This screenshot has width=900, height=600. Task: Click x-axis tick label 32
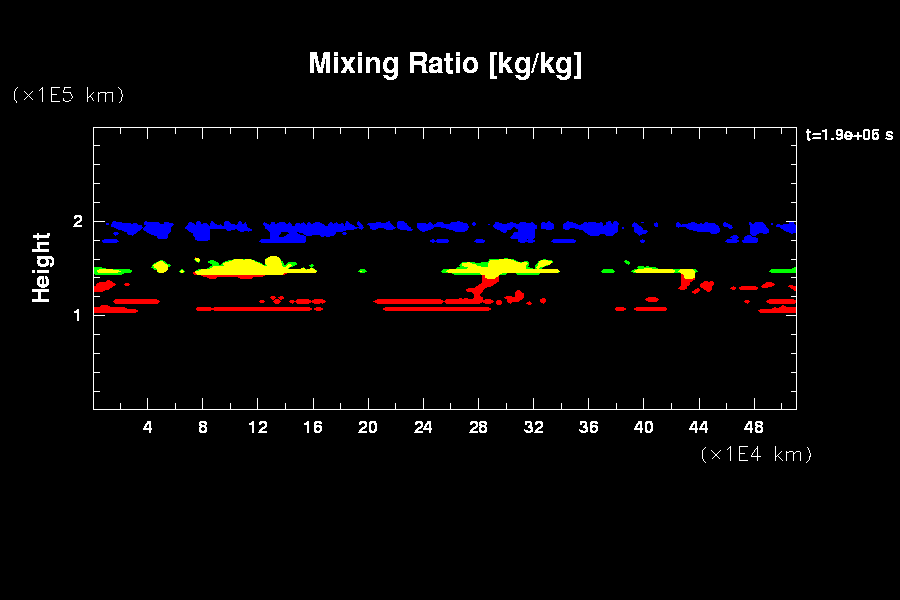533,428
